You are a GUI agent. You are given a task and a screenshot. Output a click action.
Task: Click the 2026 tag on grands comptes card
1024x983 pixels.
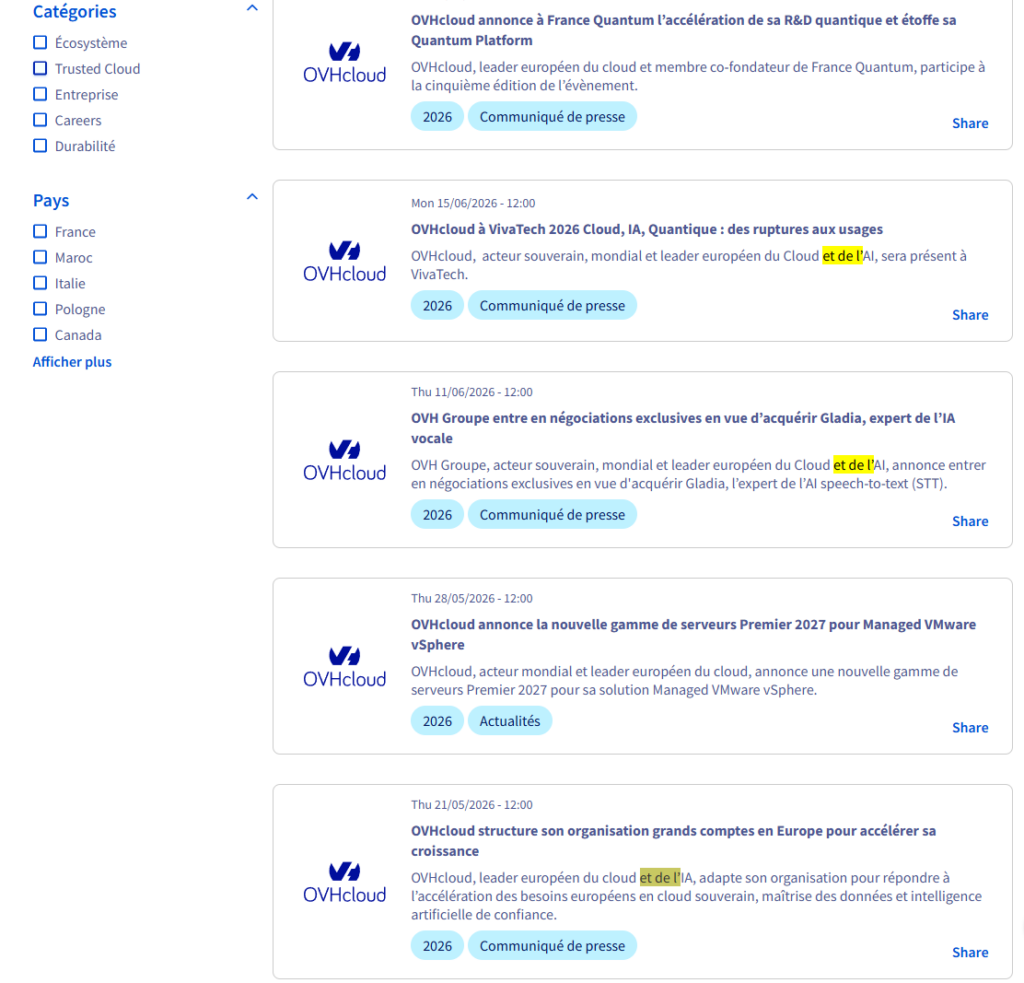tap(437, 946)
